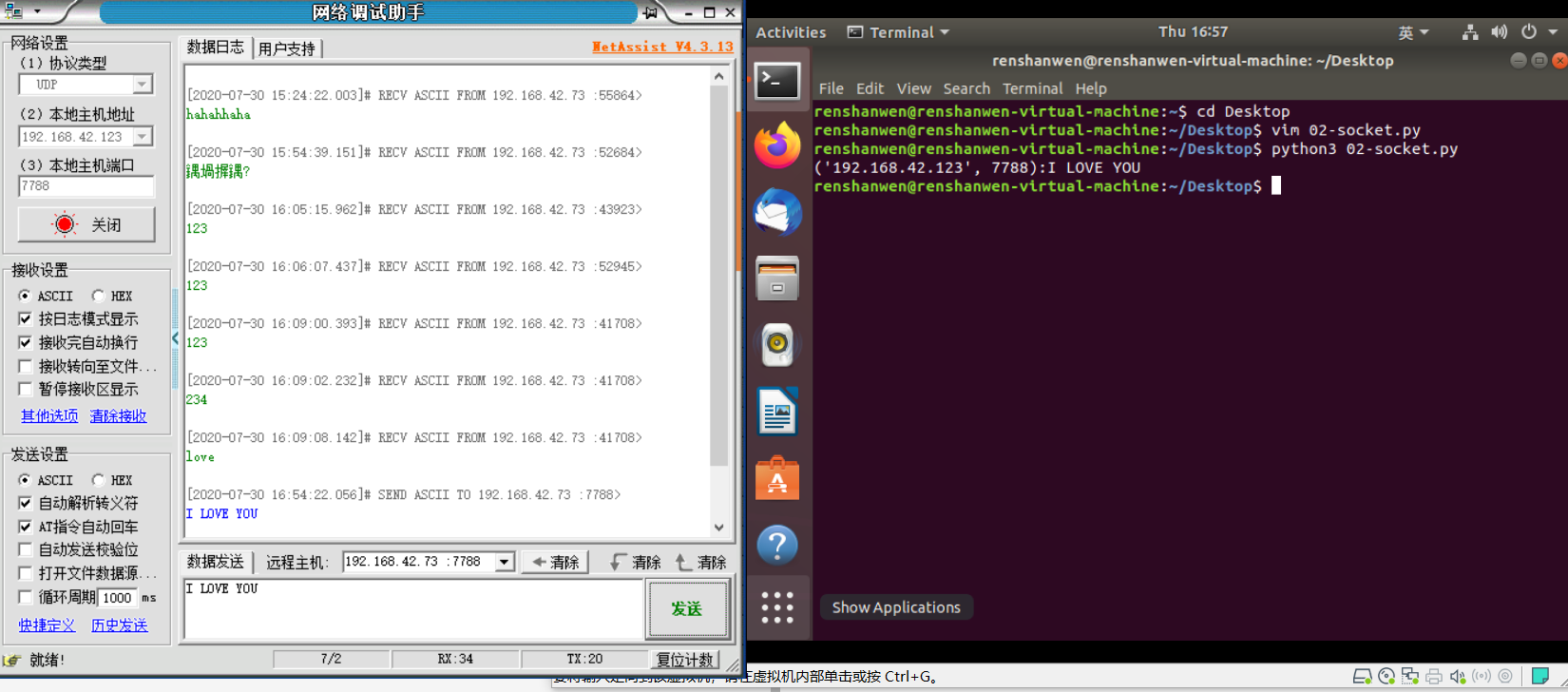The width and height of the screenshot is (1568, 692).
Task: Open LibreOffice Writer from the dock
Action: coord(777,412)
